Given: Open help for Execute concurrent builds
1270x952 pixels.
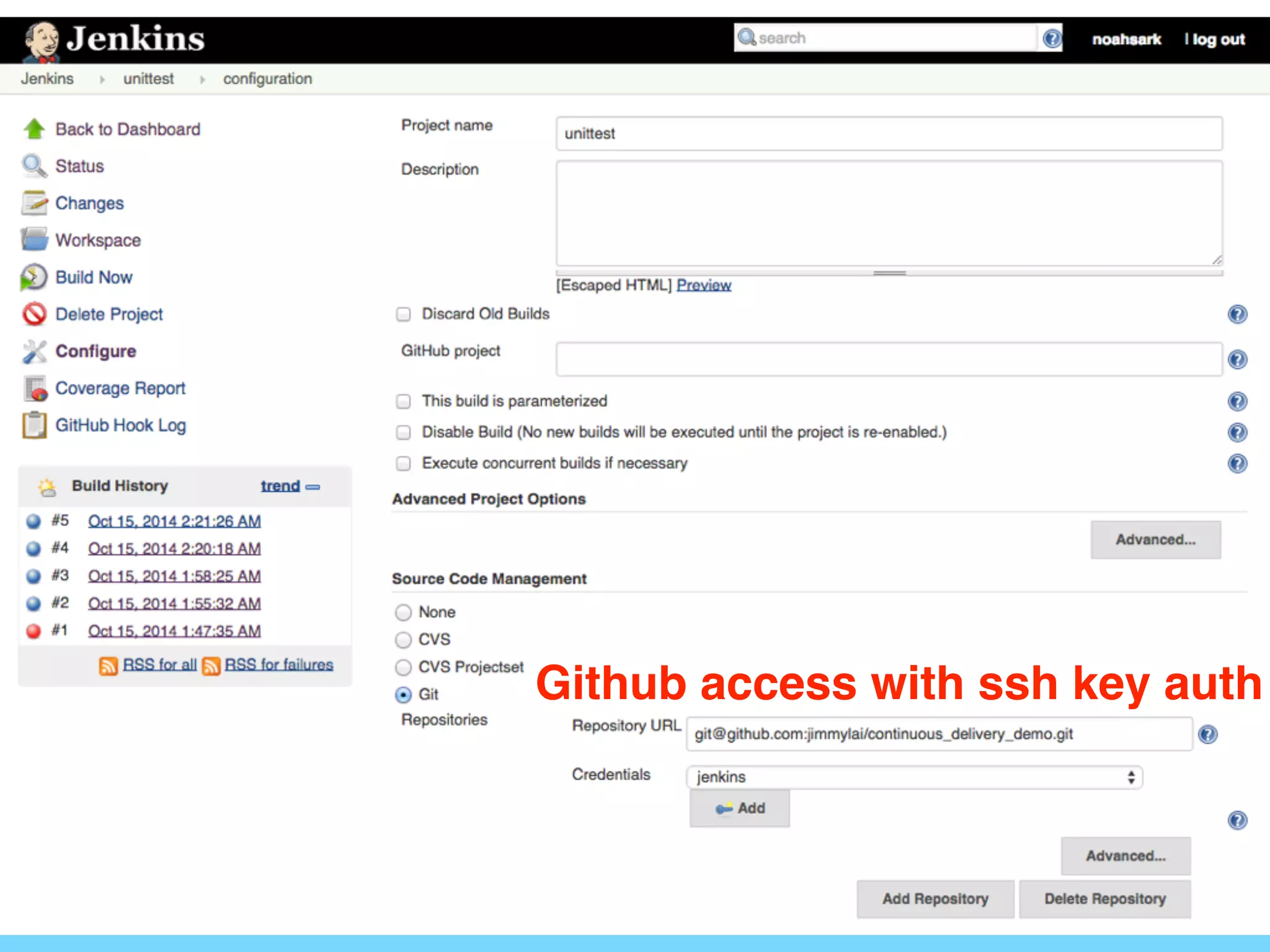Looking at the screenshot, I should pos(1237,464).
